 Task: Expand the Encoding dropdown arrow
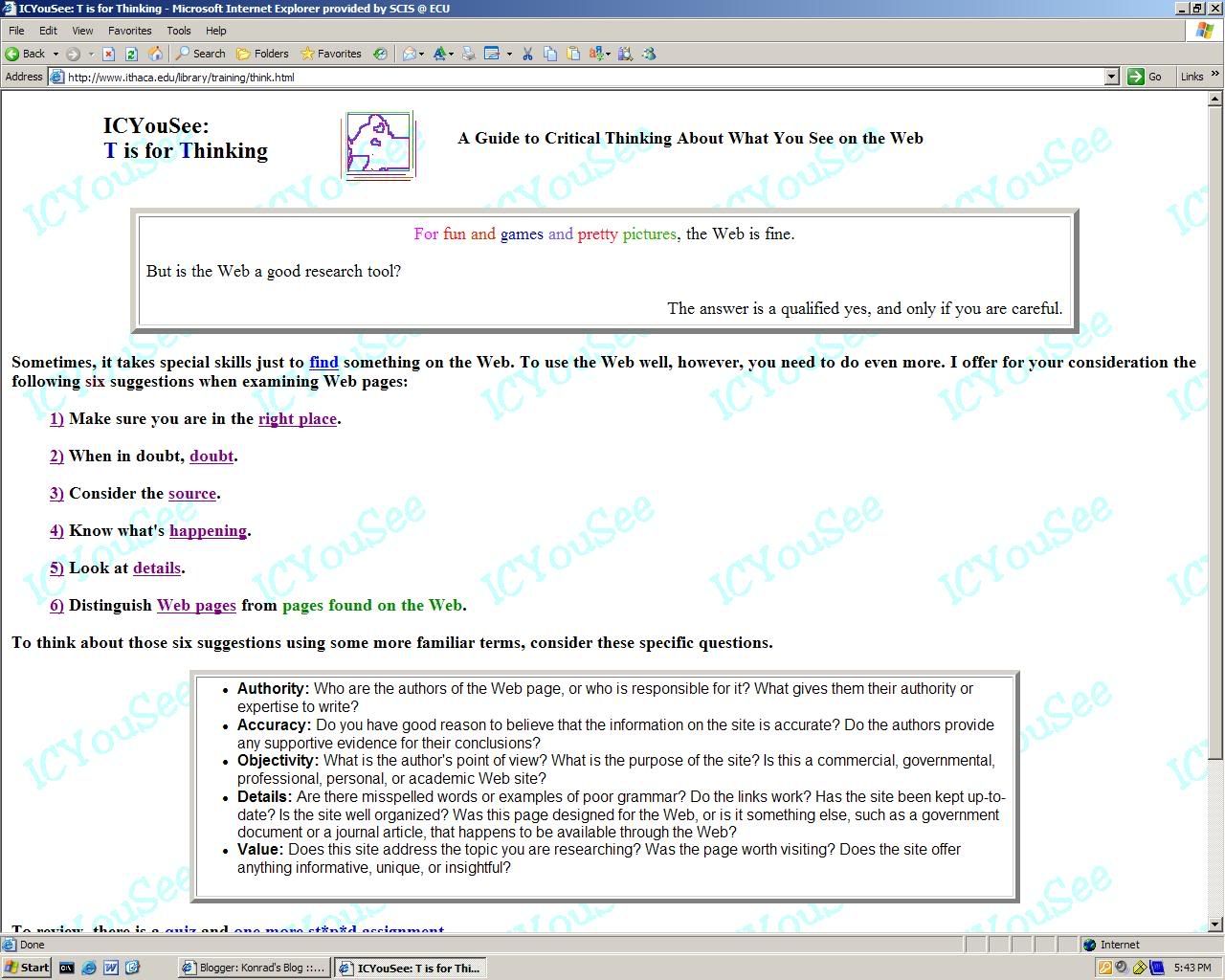click(609, 54)
